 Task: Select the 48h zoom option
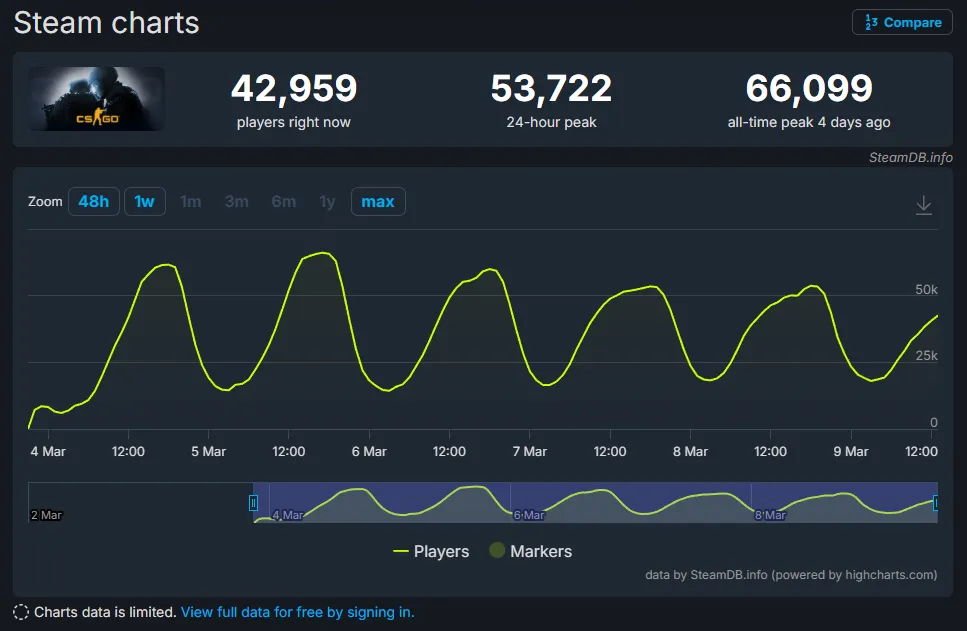coord(93,201)
